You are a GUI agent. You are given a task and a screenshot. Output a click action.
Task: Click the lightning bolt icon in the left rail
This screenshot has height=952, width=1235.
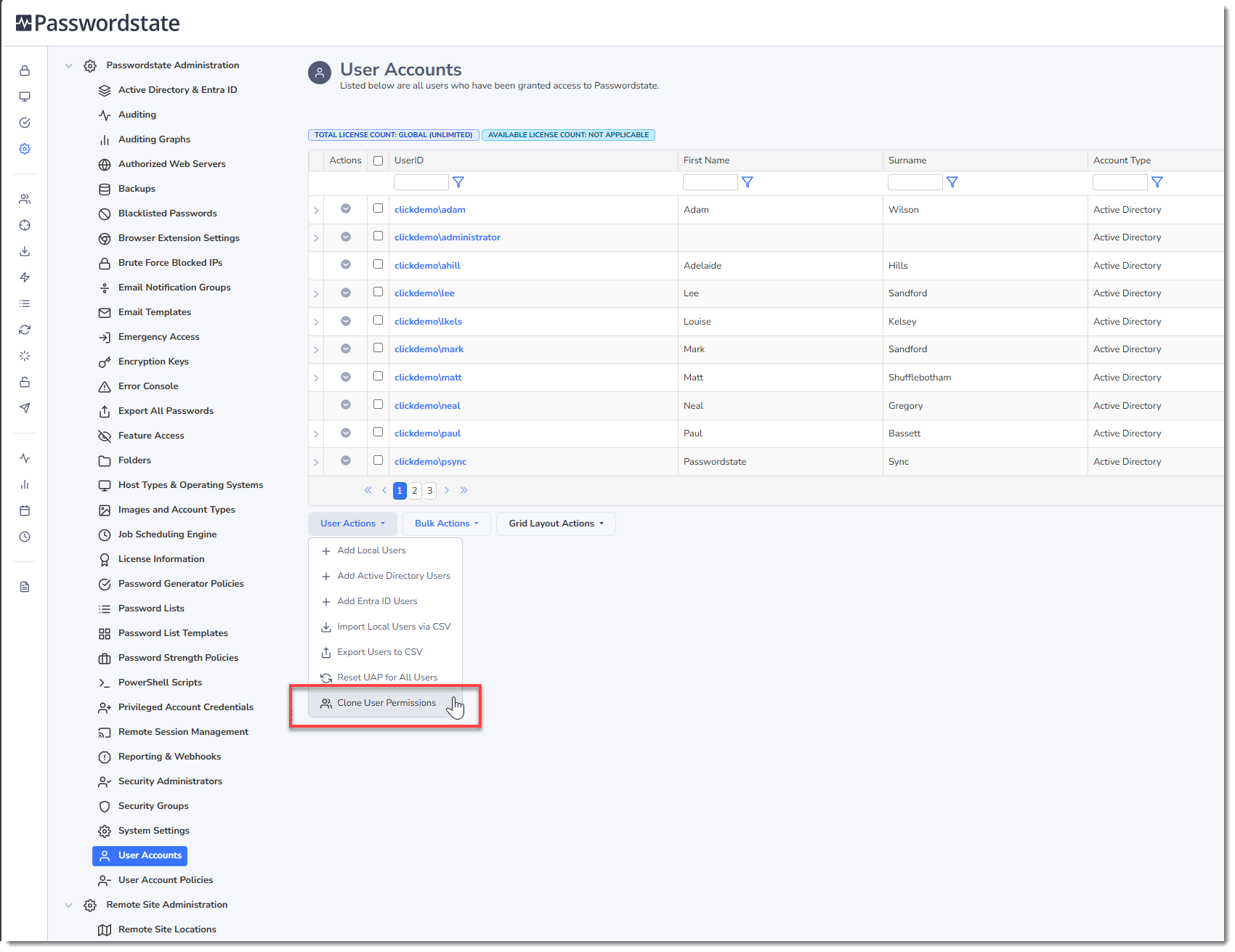25,277
